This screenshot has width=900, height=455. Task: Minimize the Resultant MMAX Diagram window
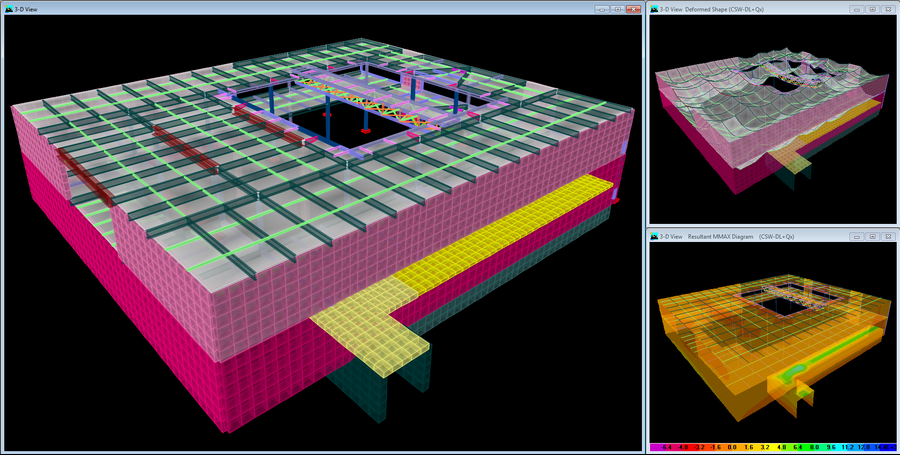[x=857, y=237]
